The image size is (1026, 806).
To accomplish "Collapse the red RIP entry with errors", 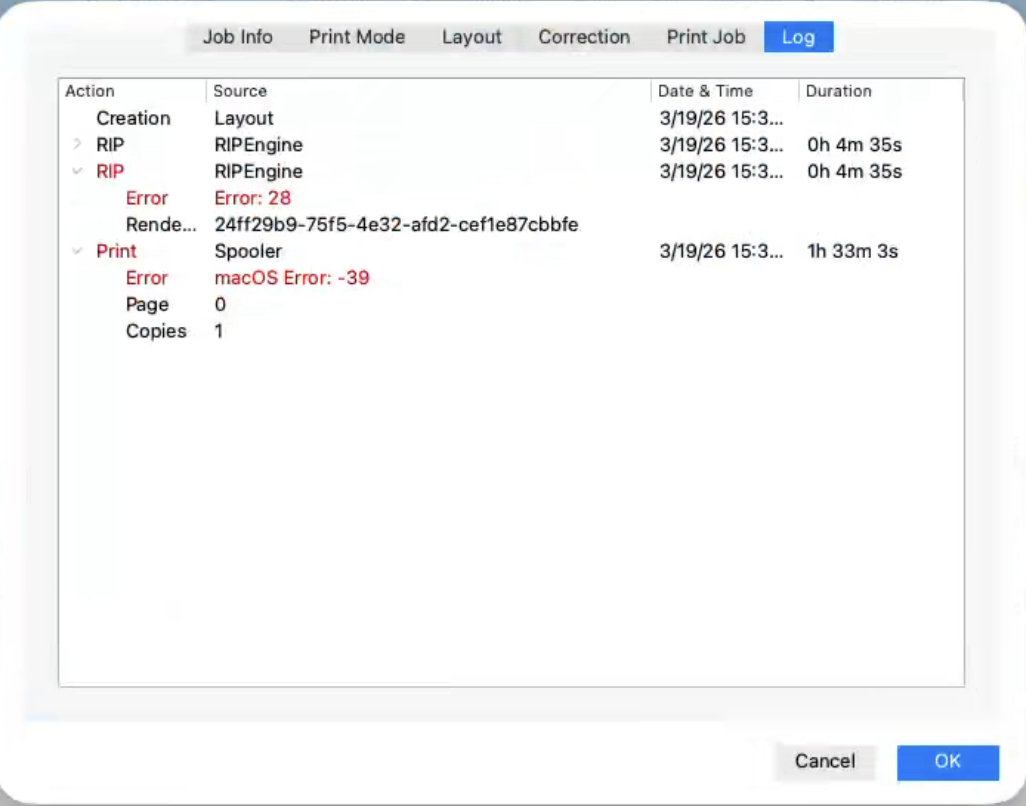I will pos(77,172).
